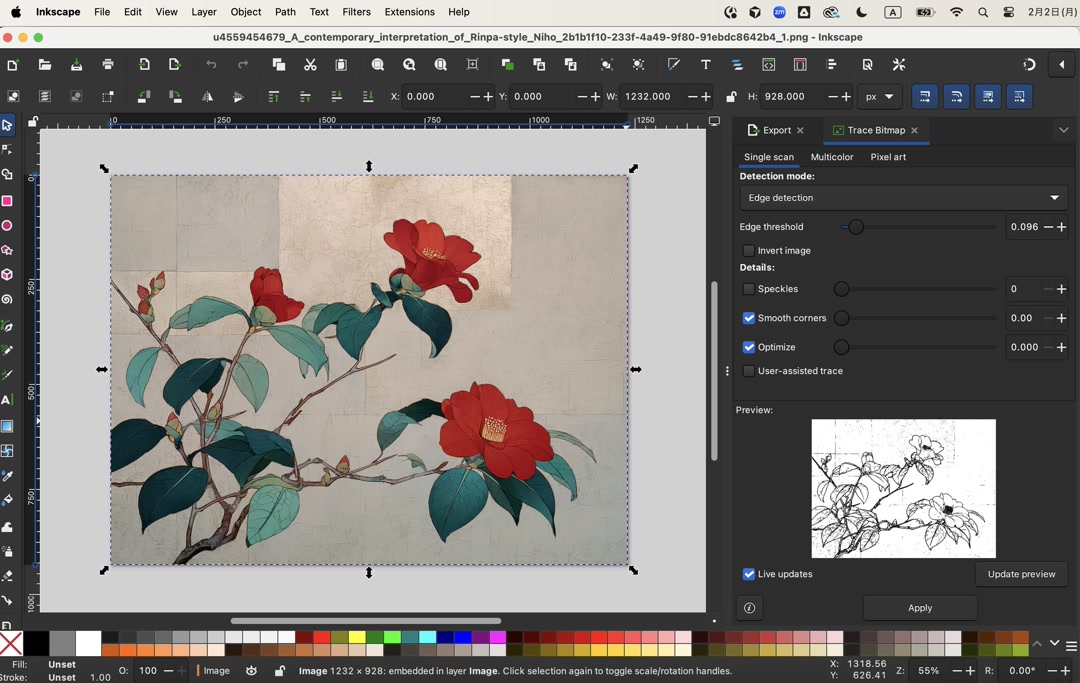Open the px units dropdown
The image size is (1080, 683).
point(880,97)
